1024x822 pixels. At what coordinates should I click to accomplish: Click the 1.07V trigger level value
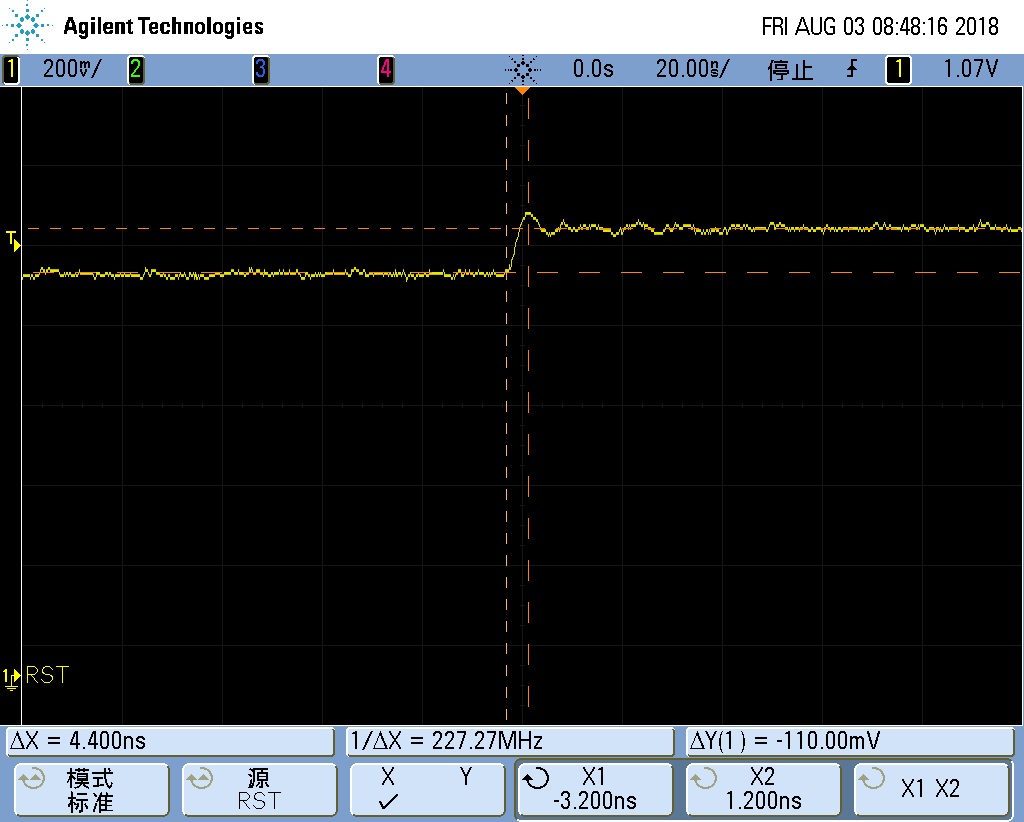click(x=970, y=69)
